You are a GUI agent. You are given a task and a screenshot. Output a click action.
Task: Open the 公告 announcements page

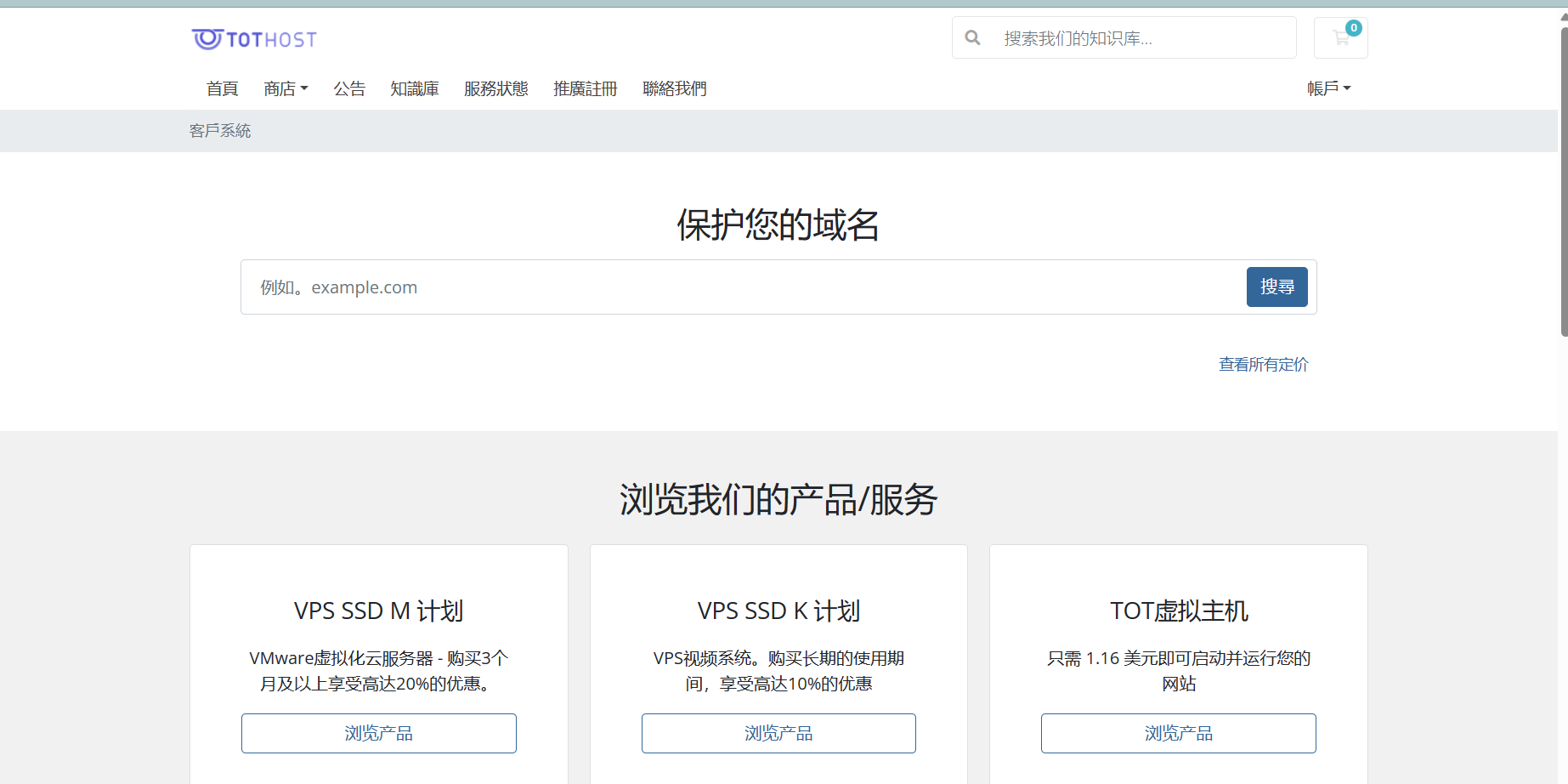point(349,88)
